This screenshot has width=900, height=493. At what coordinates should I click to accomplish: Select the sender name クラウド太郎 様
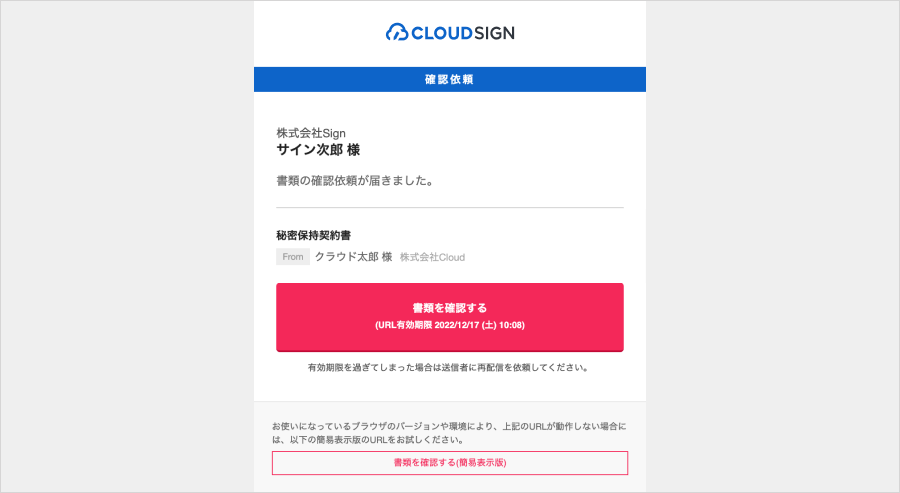353,257
